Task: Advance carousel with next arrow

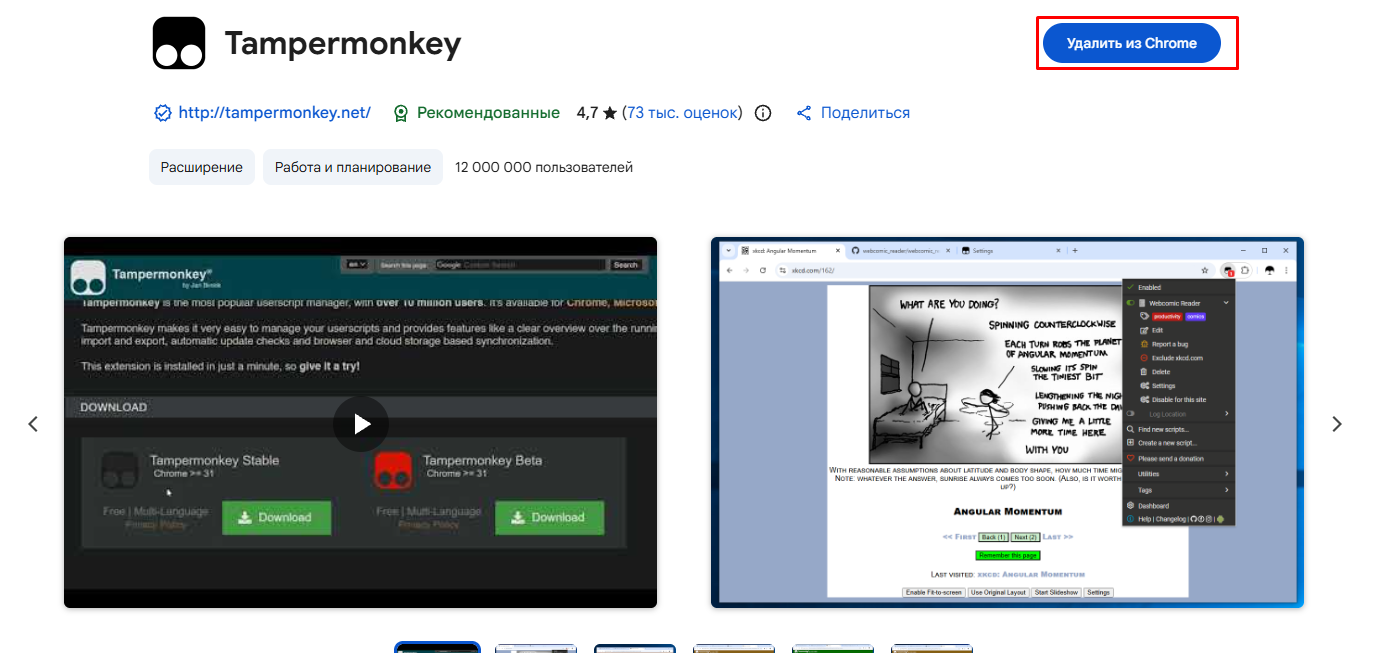Action: 1337,424
